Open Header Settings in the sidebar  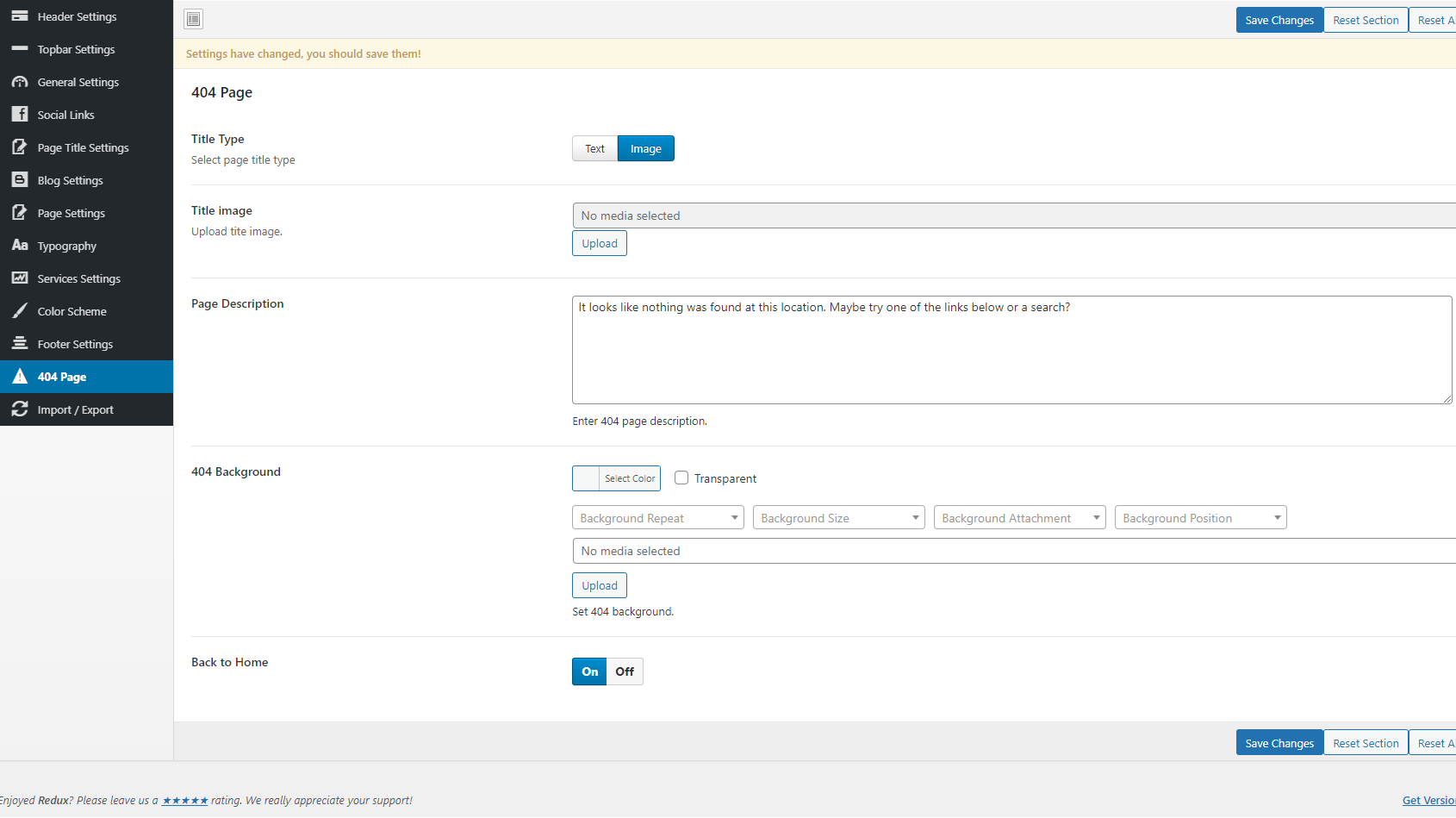(x=77, y=16)
